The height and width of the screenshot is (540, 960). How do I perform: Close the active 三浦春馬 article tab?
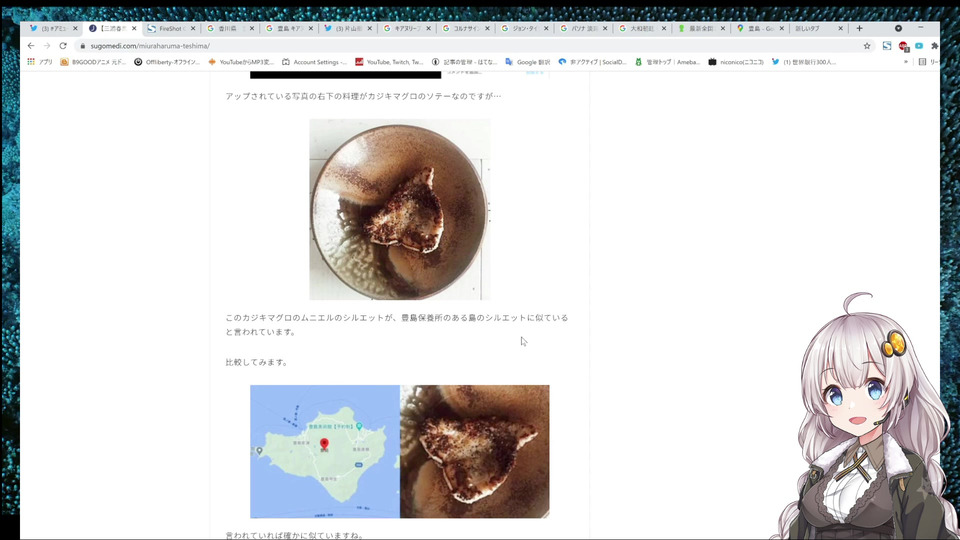pyautogui.click(x=134, y=28)
